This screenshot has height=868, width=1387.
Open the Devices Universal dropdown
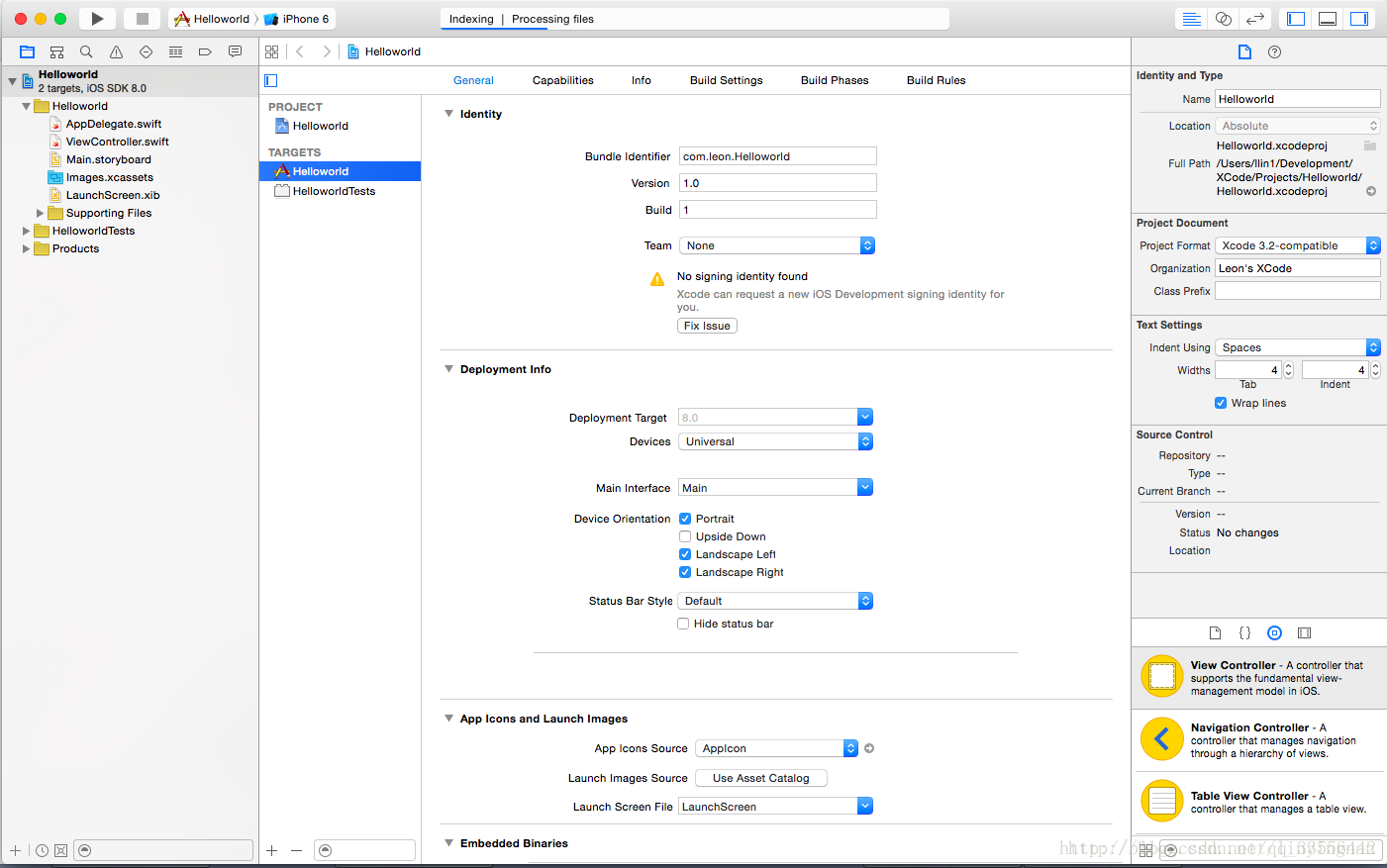pos(775,441)
